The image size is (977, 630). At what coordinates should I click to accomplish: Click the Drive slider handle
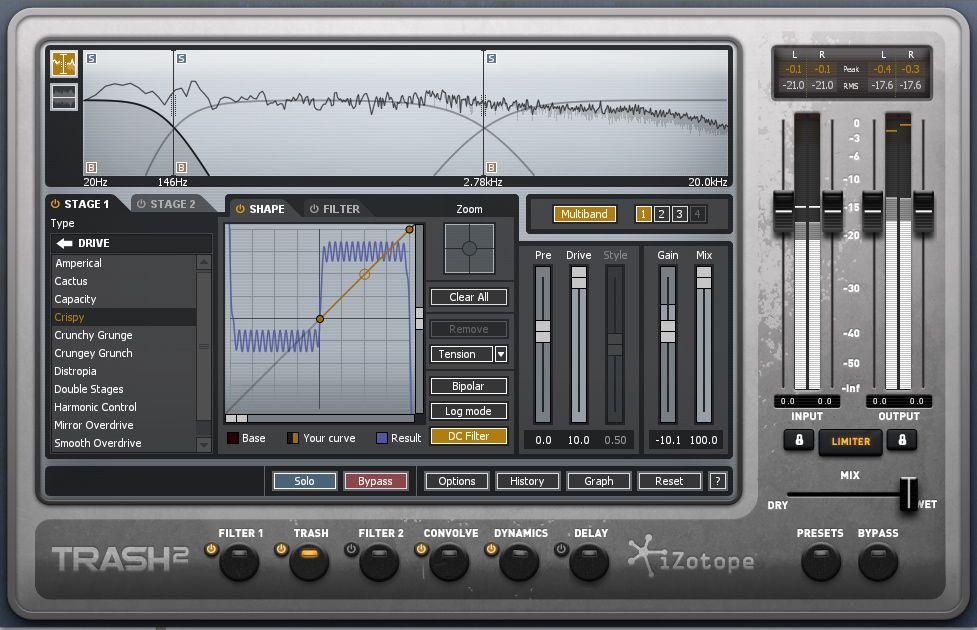pyautogui.click(x=579, y=277)
